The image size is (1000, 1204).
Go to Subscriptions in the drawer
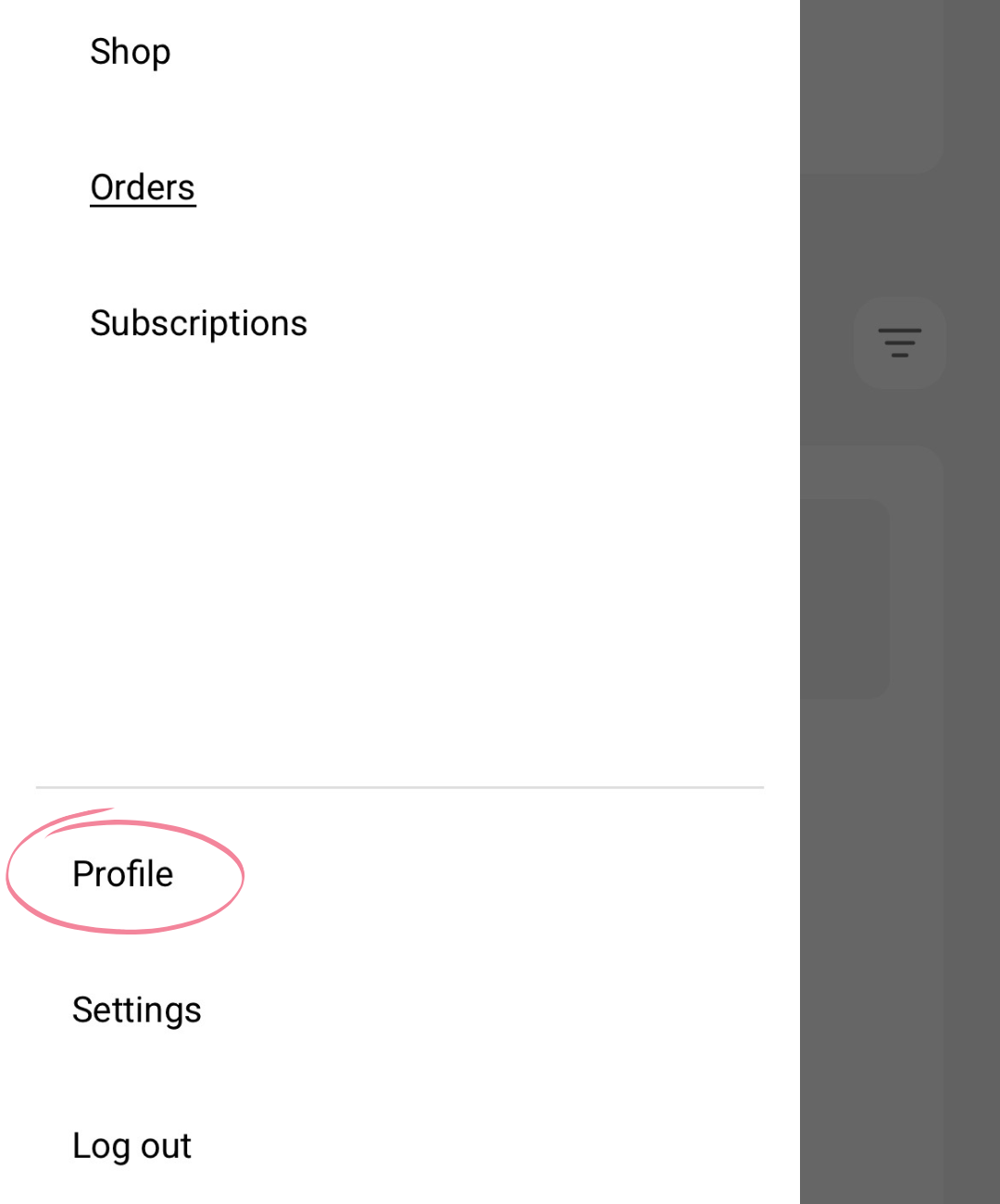click(x=198, y=323)
